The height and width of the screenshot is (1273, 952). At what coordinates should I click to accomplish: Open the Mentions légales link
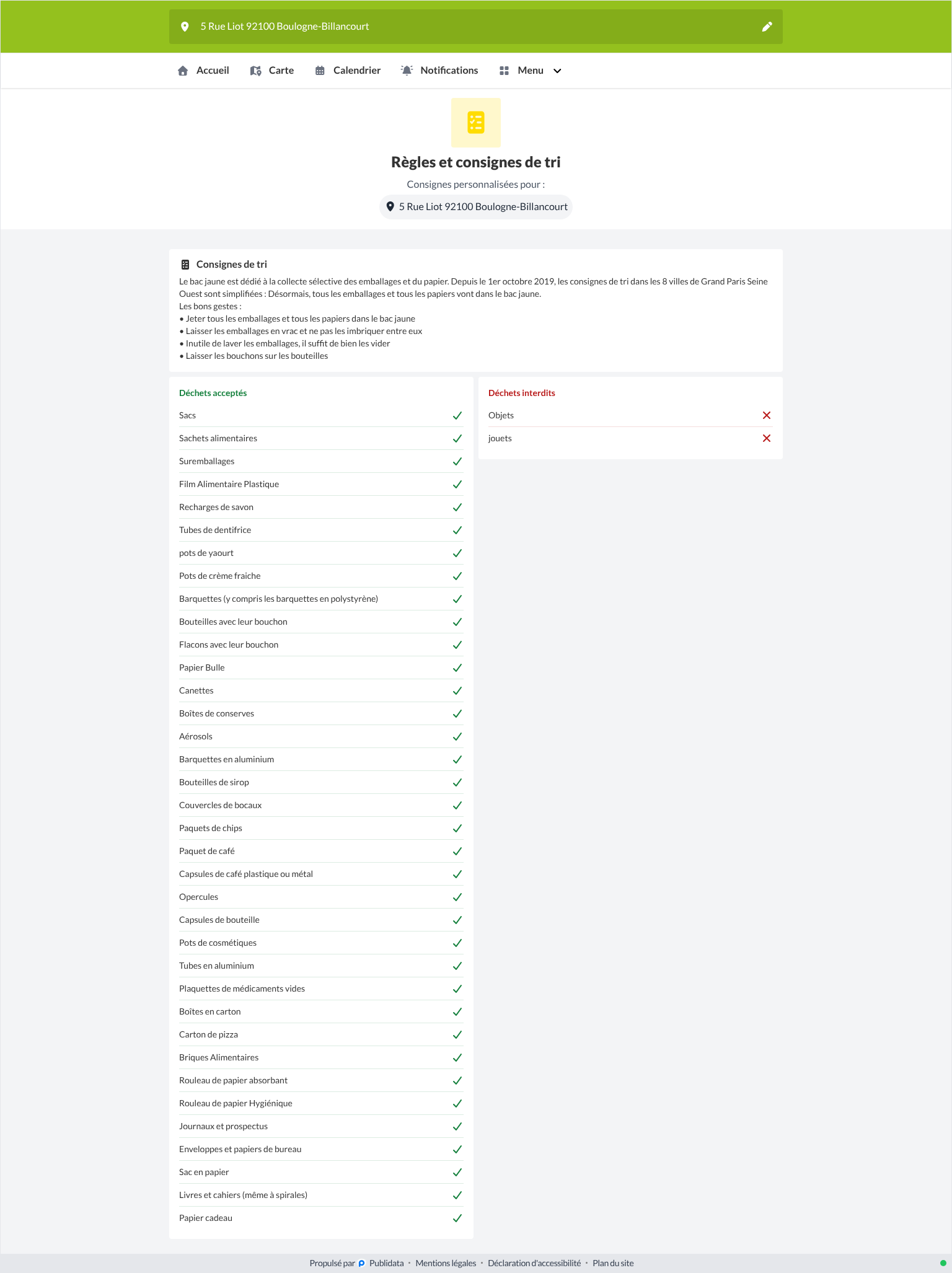tap(446, 1263)
